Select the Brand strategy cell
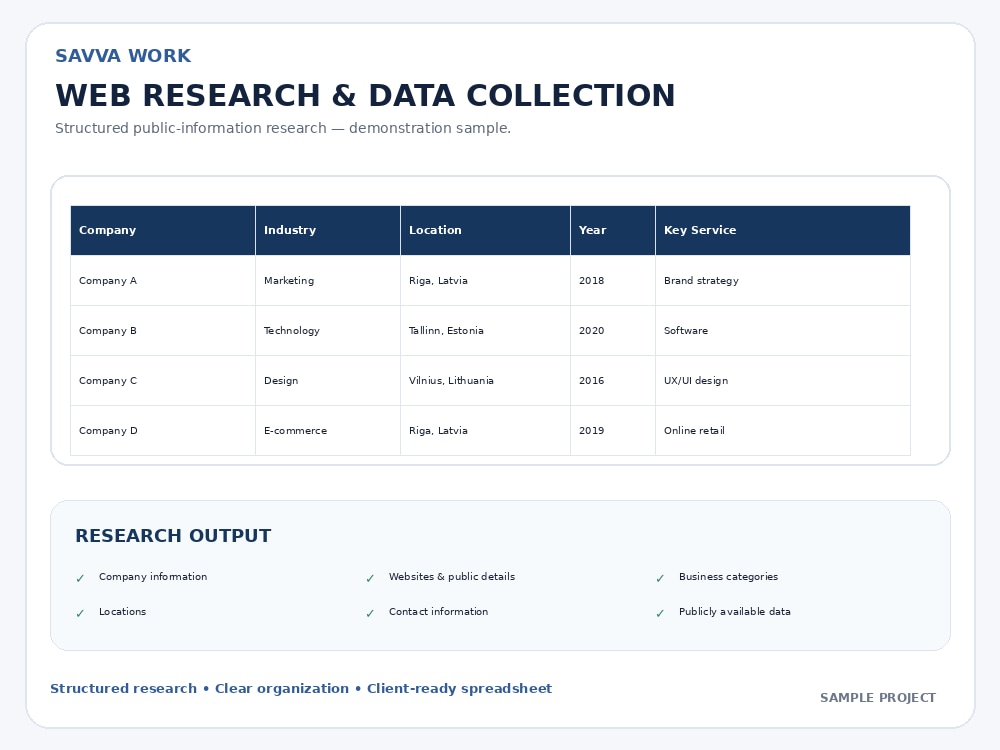Viewport: 1000px width, 750px height. 783,281
